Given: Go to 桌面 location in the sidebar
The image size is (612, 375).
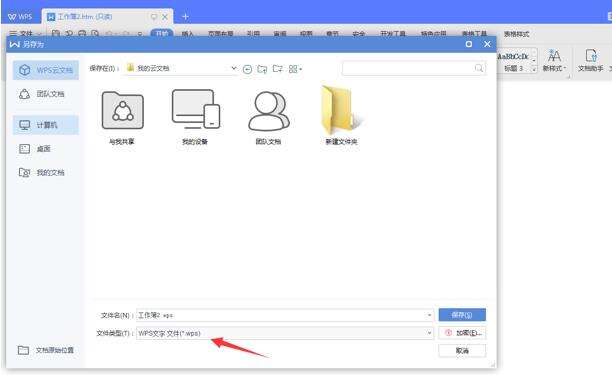Looking at the screenshot, I should [x=46, y=149].
